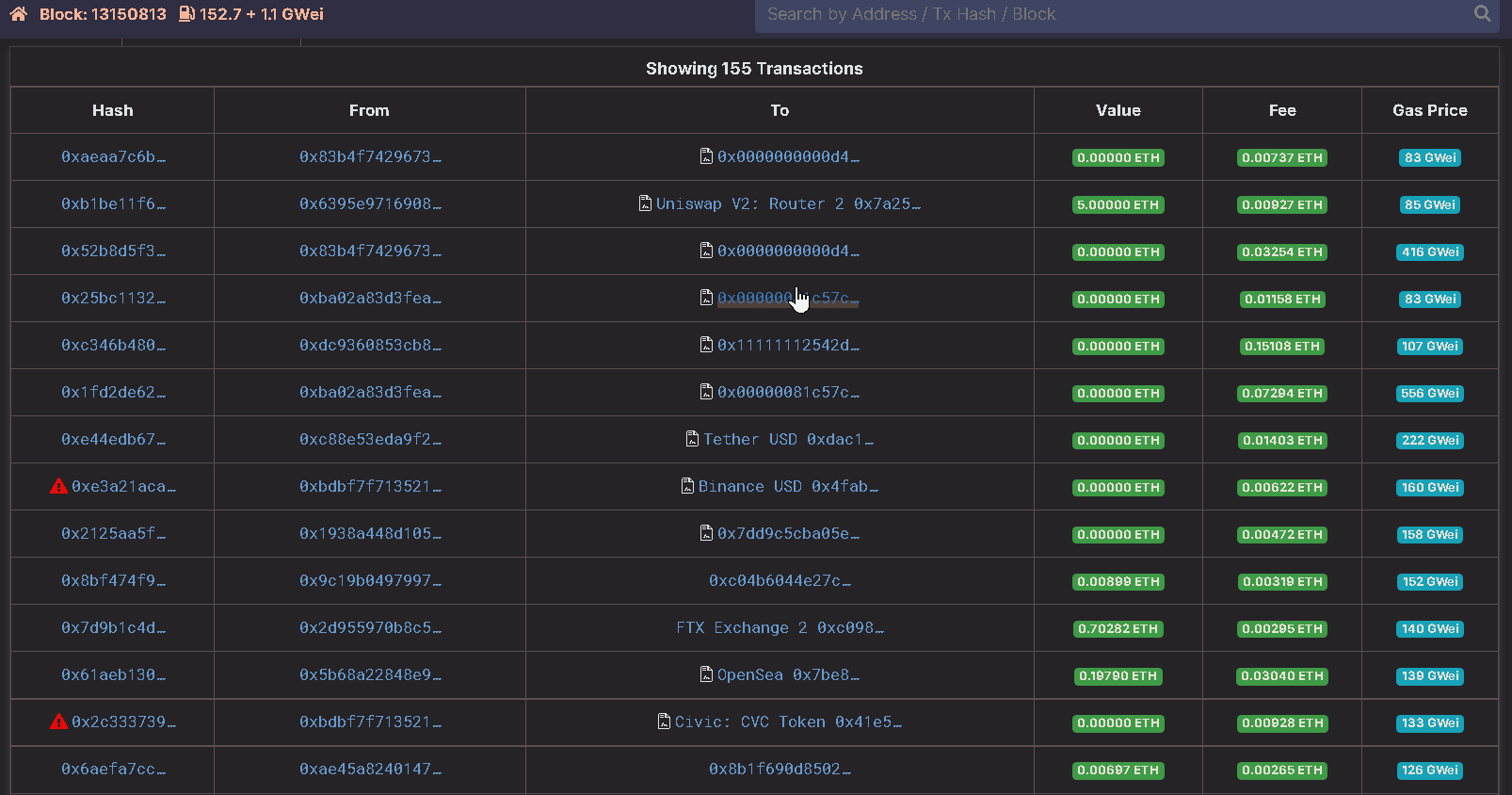1512x795 pixels.
Task: Click the Gas Price column header
Action: (1430, 110)
